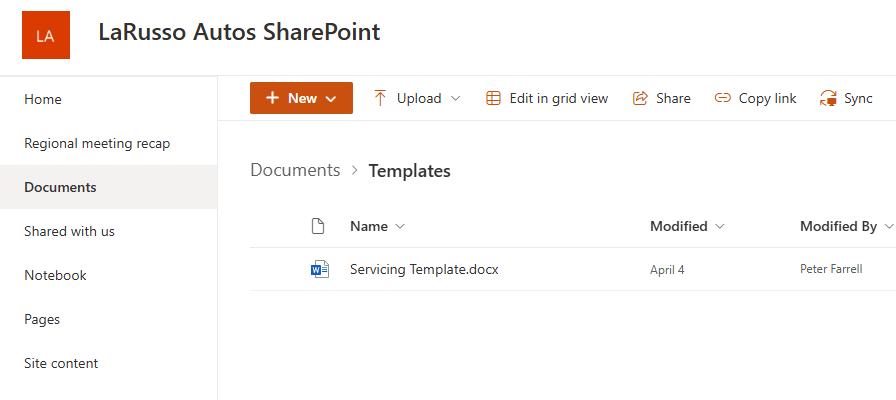Open the Name column sort dropdown

pos(401,227)
